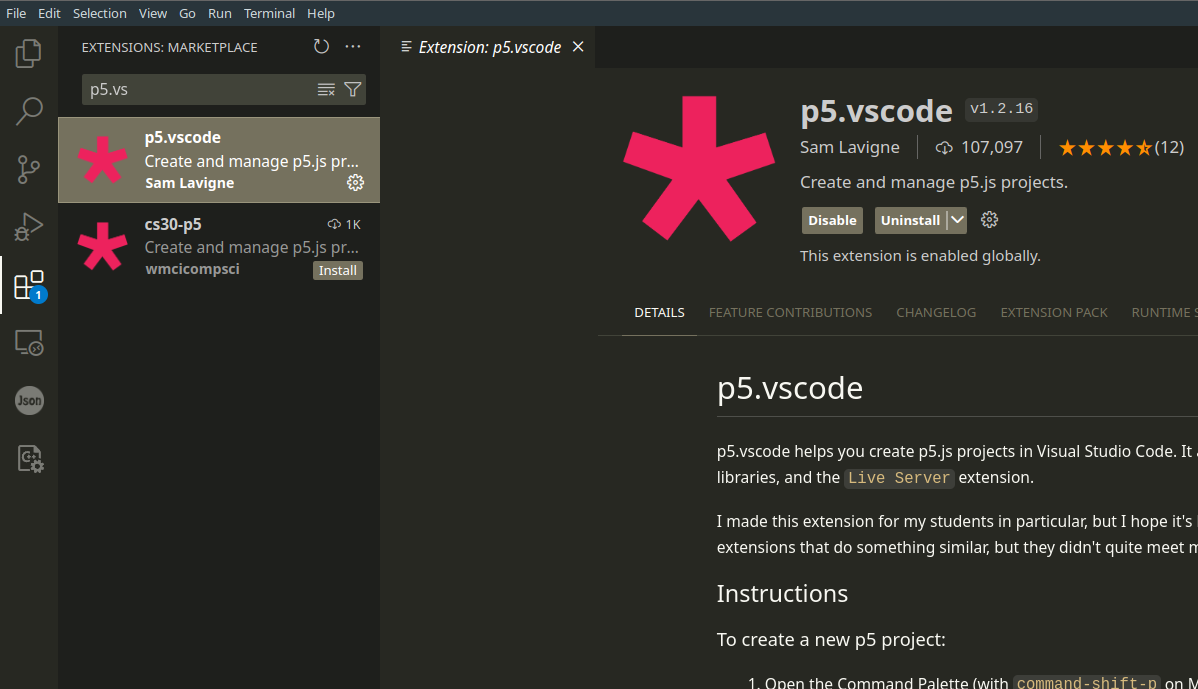1198x689 pixels.
Task: Install the cs30-p5 extension
Action: pyautogui.click(x=338, y=270)
